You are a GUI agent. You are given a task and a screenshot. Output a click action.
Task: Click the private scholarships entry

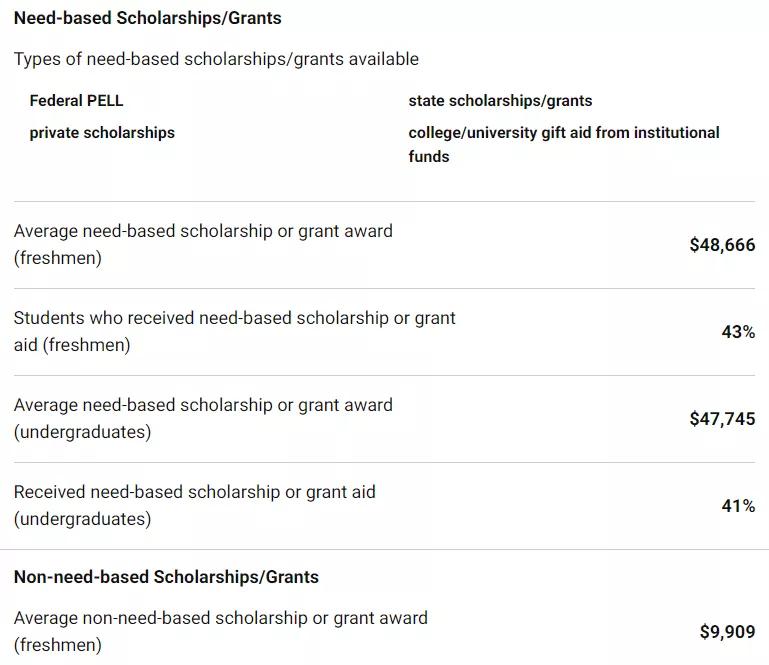pyautogui.click(x=102, y=132)
